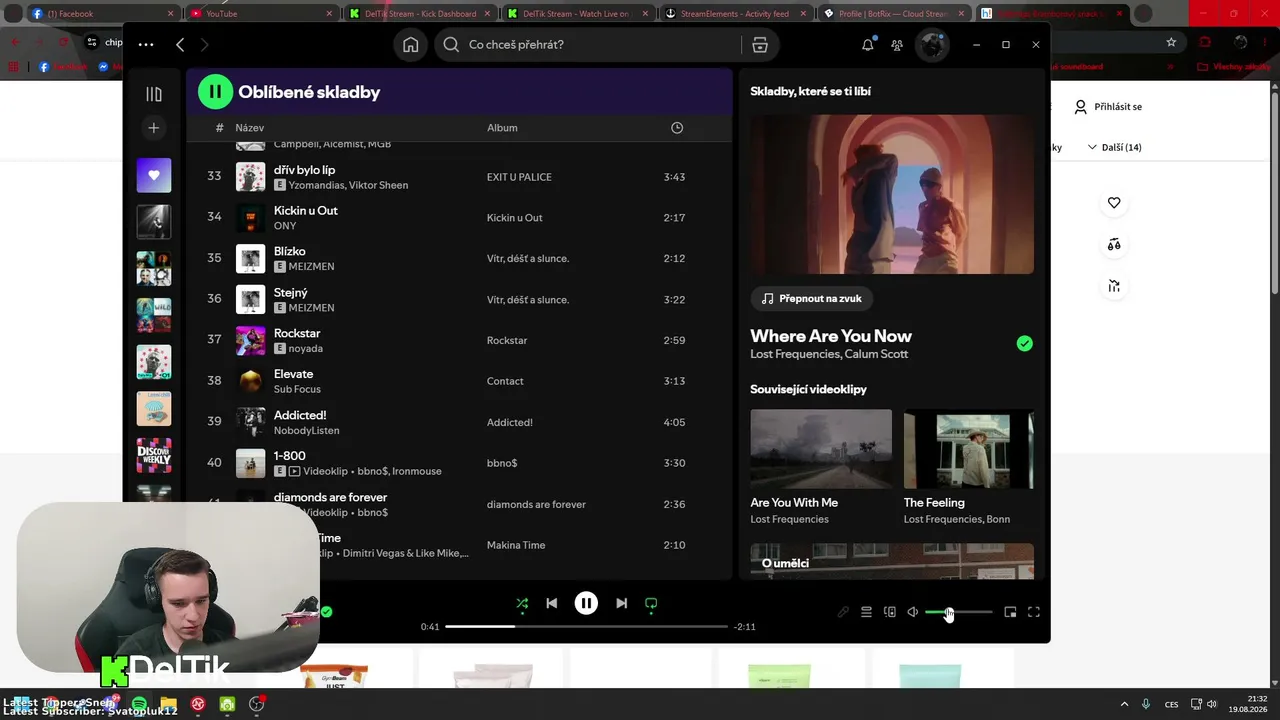Open the Browse icon in the search bar

pyautogui.click(x=760, y=45)
